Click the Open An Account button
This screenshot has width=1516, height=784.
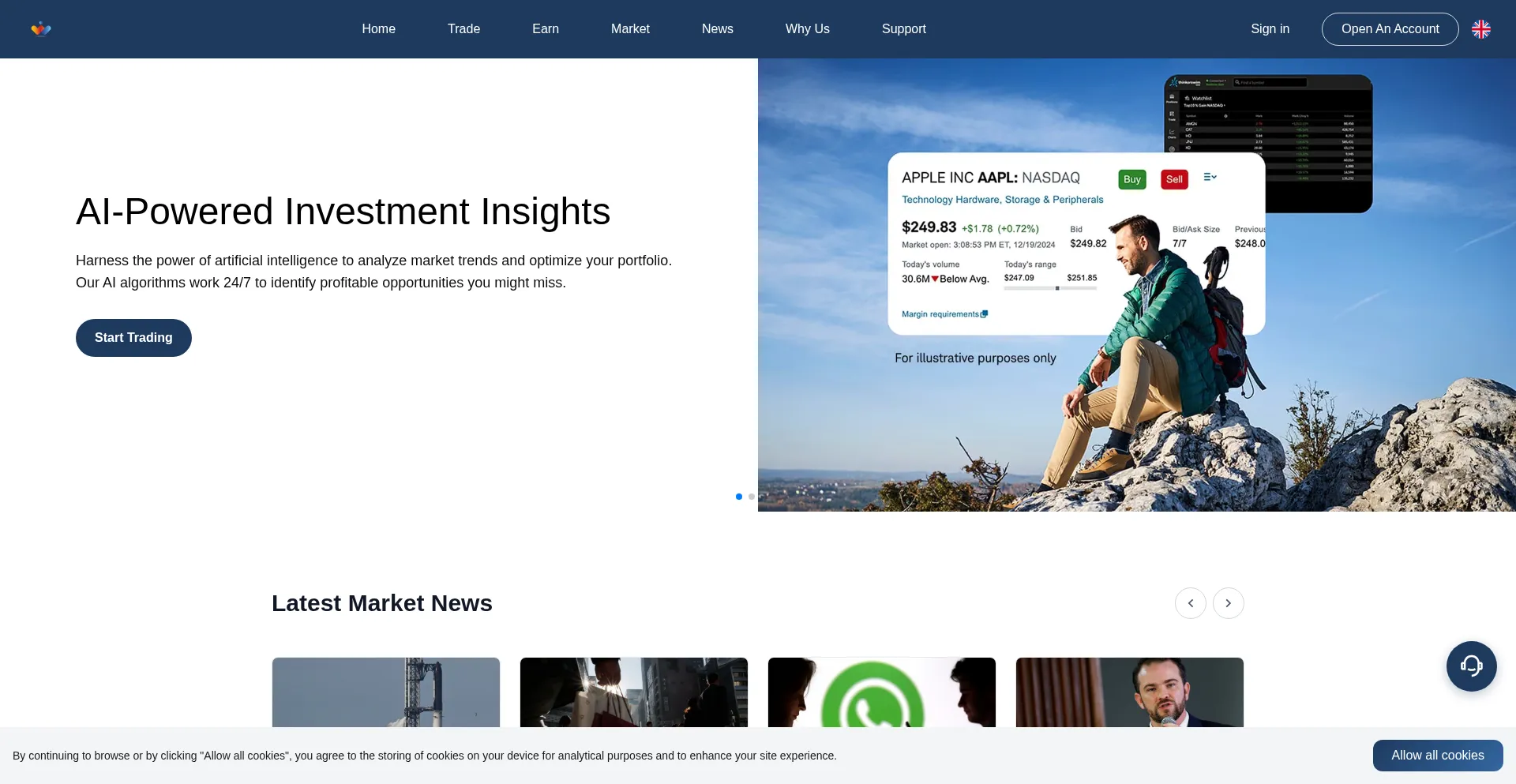(x=1390, y=29)
